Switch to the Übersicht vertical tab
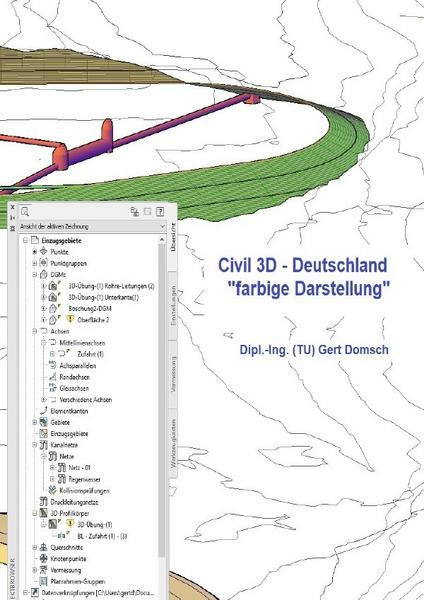This screenshot has height=600, width=424. click(x=173, y=237)
